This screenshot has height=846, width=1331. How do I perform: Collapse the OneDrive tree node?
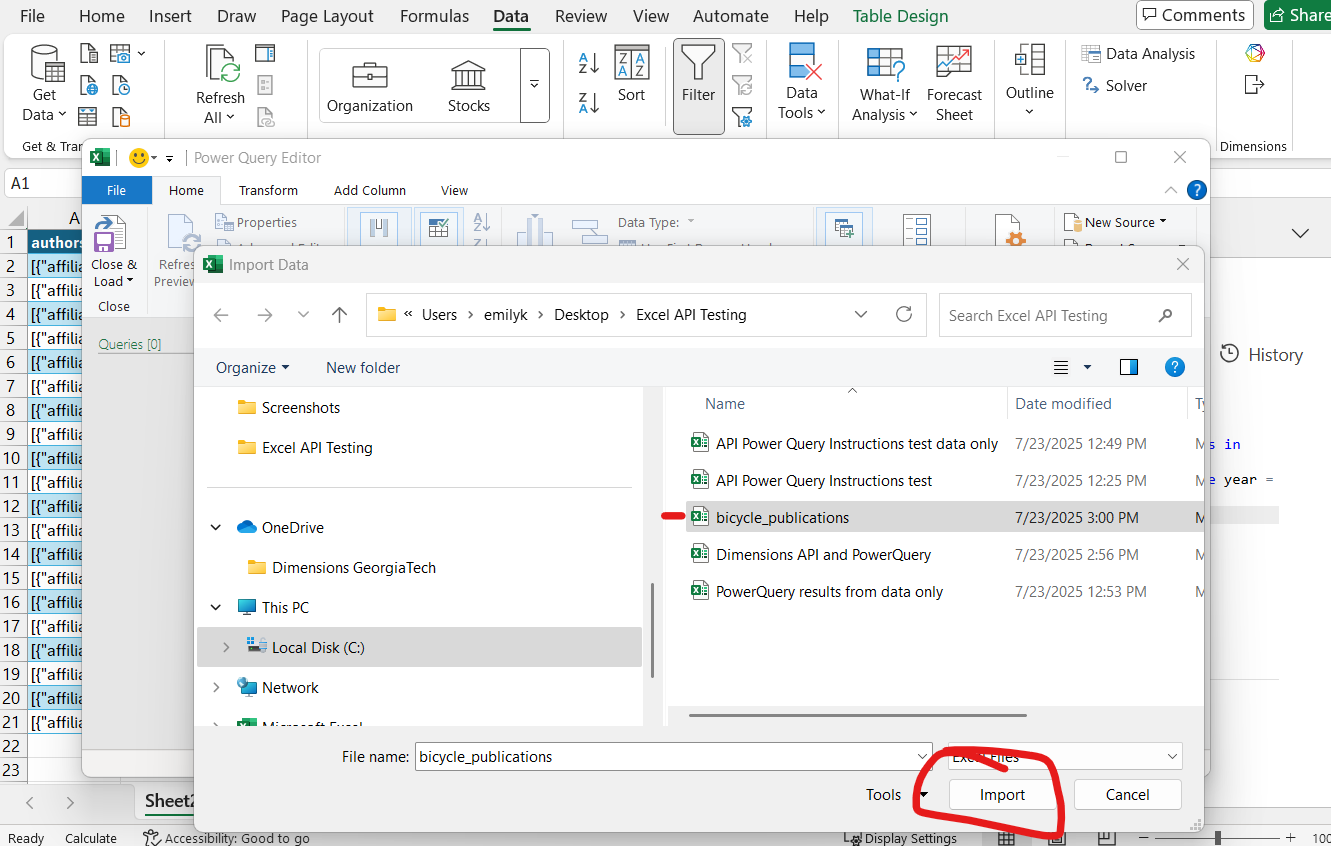click(x=217, y=528)
